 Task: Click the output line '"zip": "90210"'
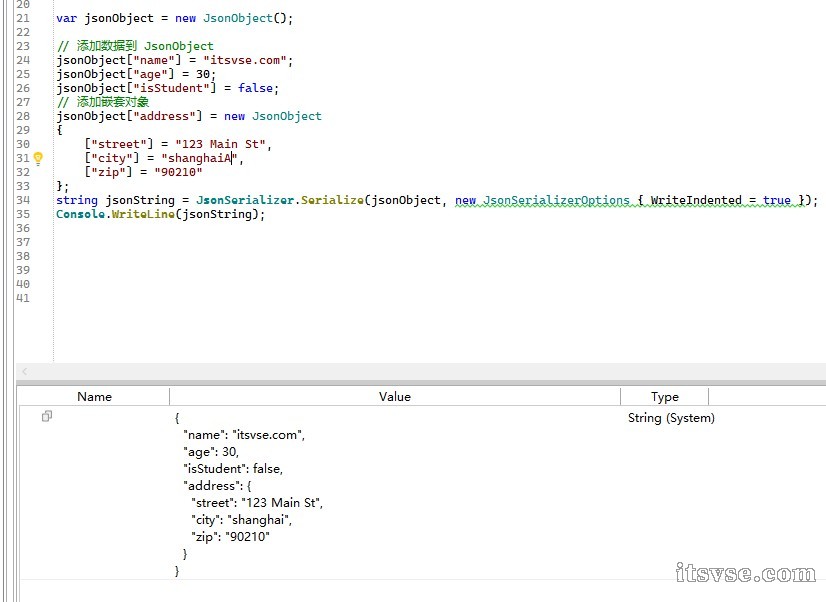click(230, 537)
